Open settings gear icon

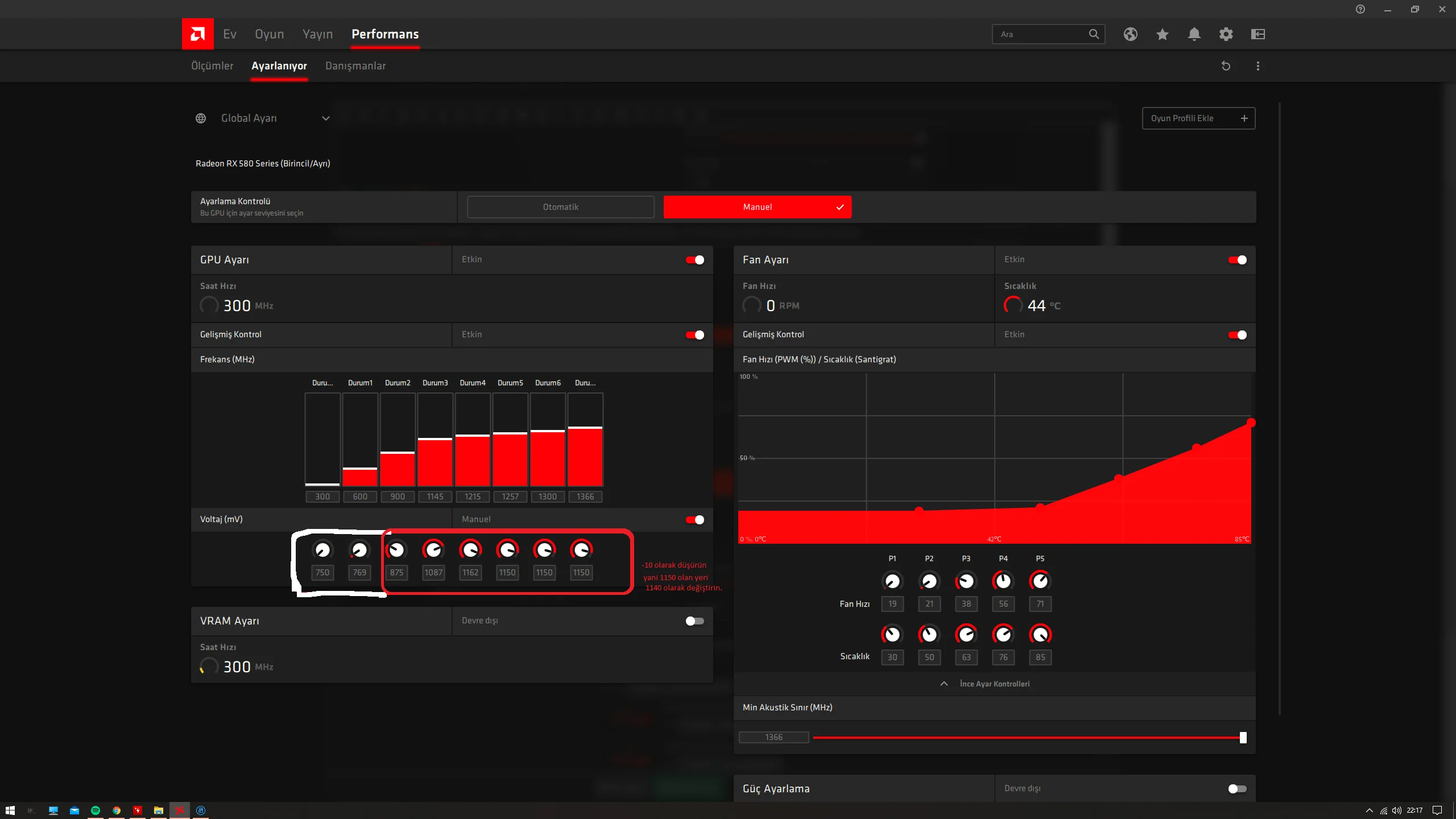click(1226, 34)
